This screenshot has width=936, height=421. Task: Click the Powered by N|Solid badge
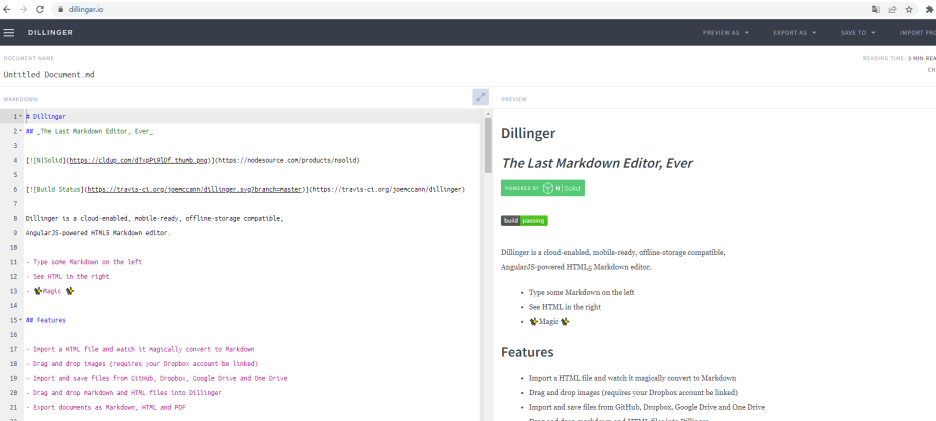tap(543, 188)
